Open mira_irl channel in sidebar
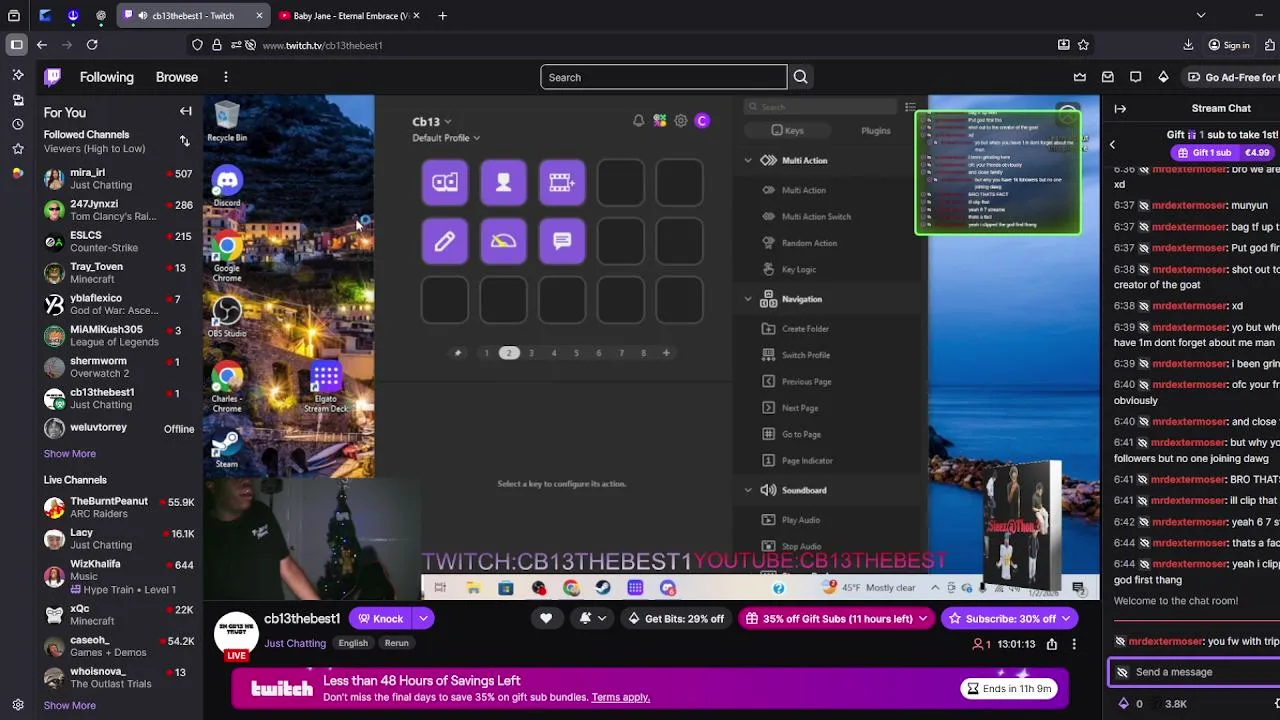This screenshot has height=720, width=1280. pos(118,178)
